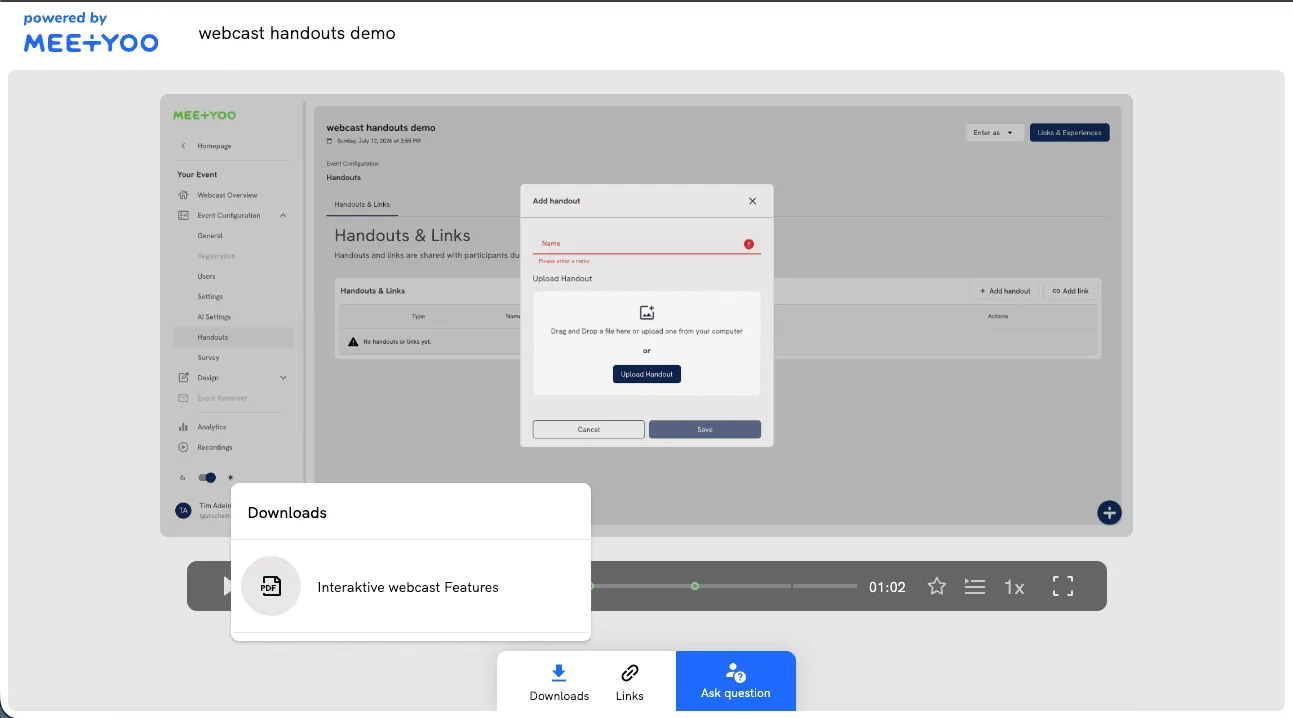Toggle the dark/light theme switch
The width and height of the screenshot is (1293, 718).
click(x=207, y=478)
